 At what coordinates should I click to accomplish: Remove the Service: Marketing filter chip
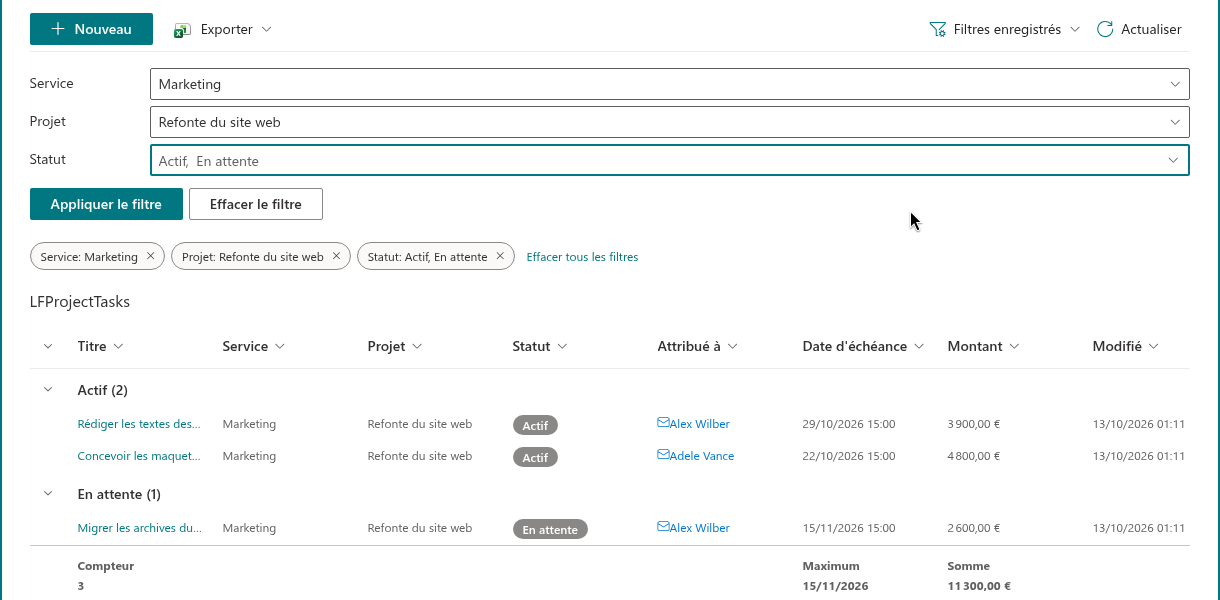pyautogui.click(x=151, y=256)
